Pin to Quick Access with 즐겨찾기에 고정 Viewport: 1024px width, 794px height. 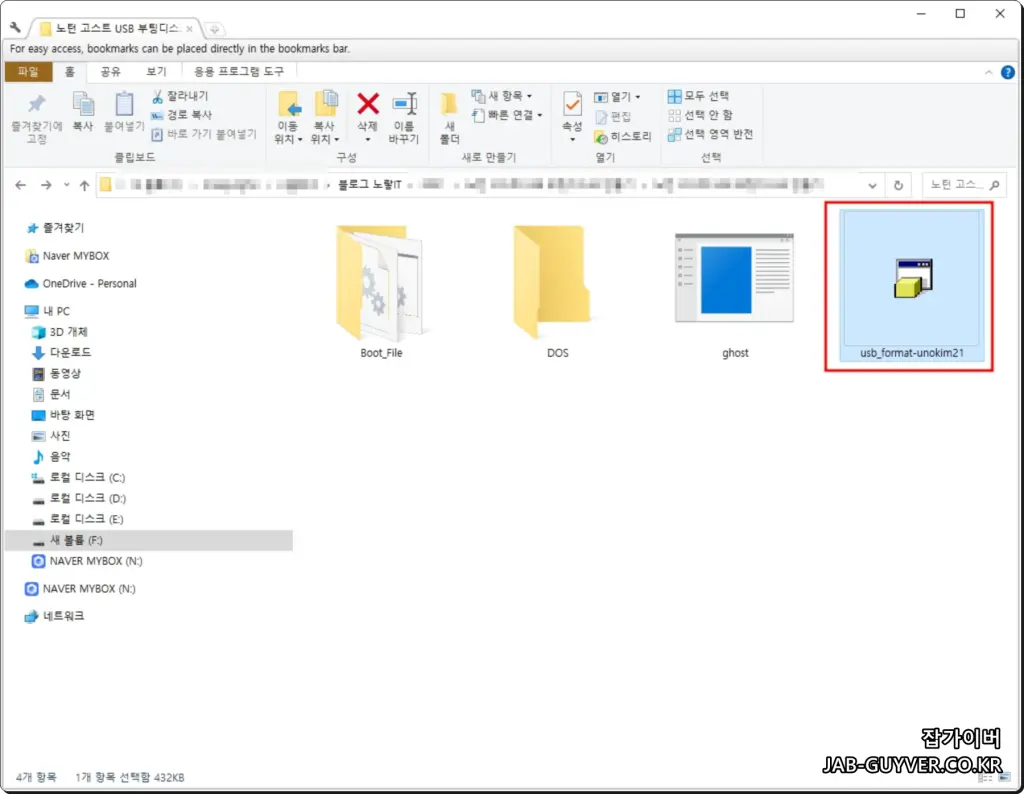36,112
